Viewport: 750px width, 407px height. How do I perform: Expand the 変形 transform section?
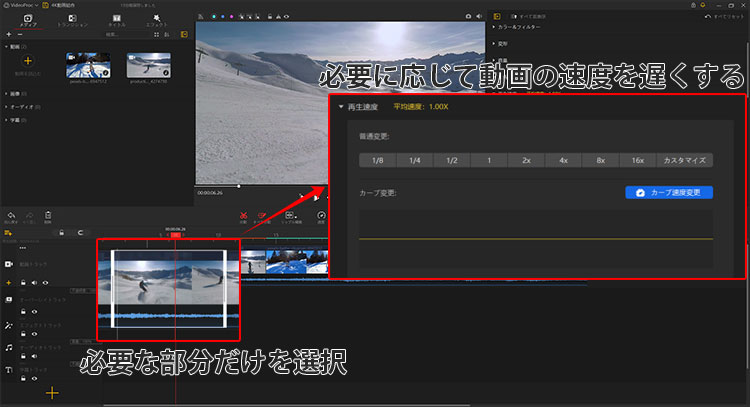click(500, 44)
